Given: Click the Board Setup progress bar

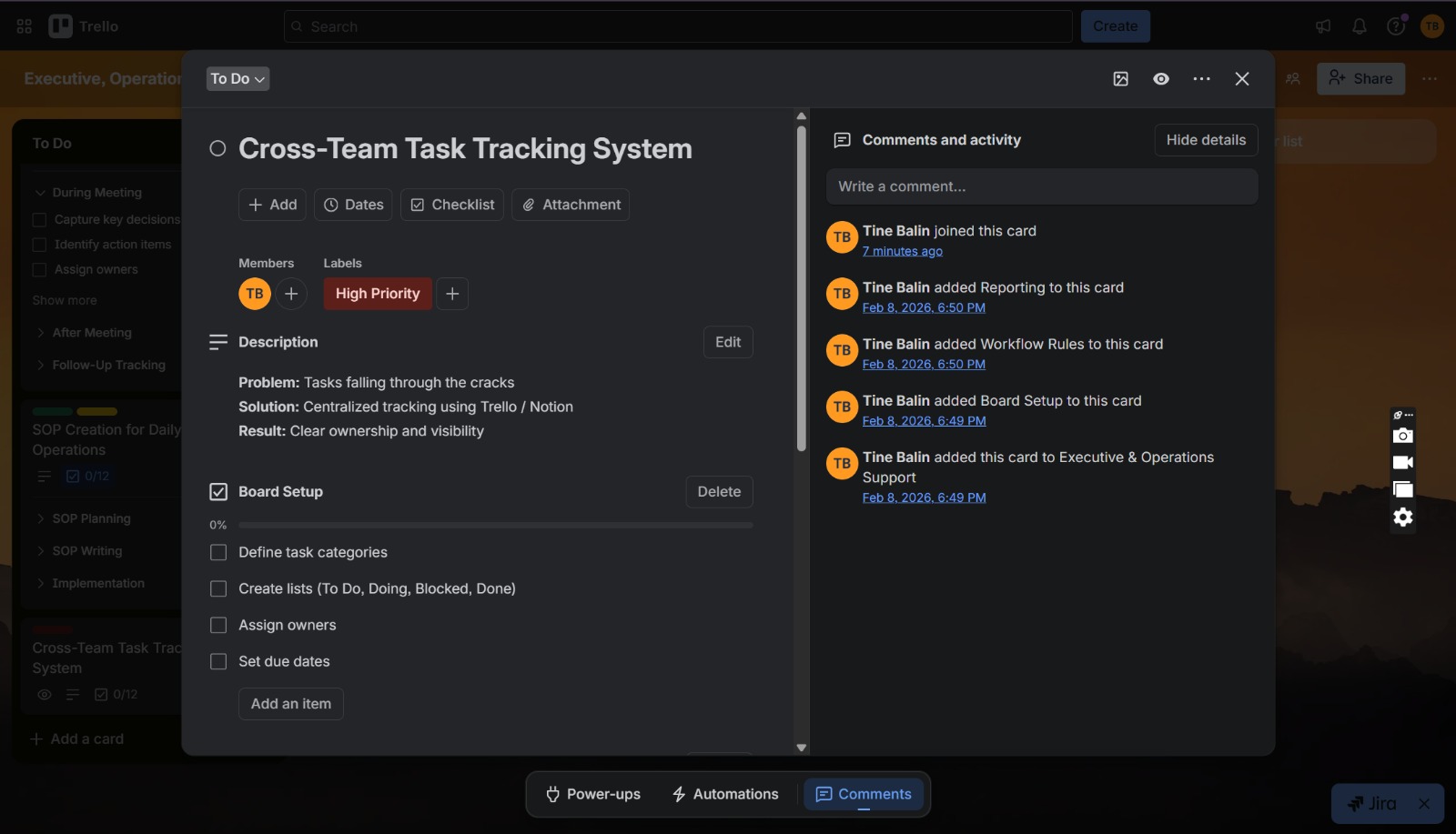Looking at the screenshot, I should click(496, 526).
